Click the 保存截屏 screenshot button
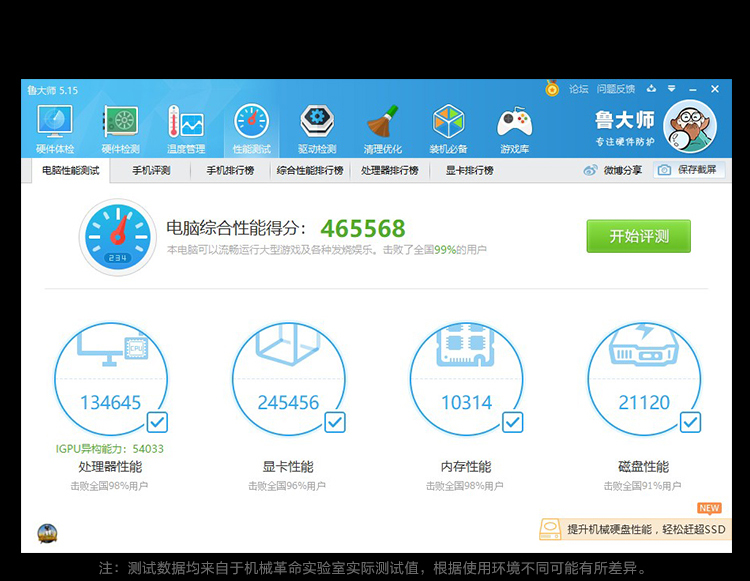The height and width of the screenshot is (581, 750). [x=689, y=170]
